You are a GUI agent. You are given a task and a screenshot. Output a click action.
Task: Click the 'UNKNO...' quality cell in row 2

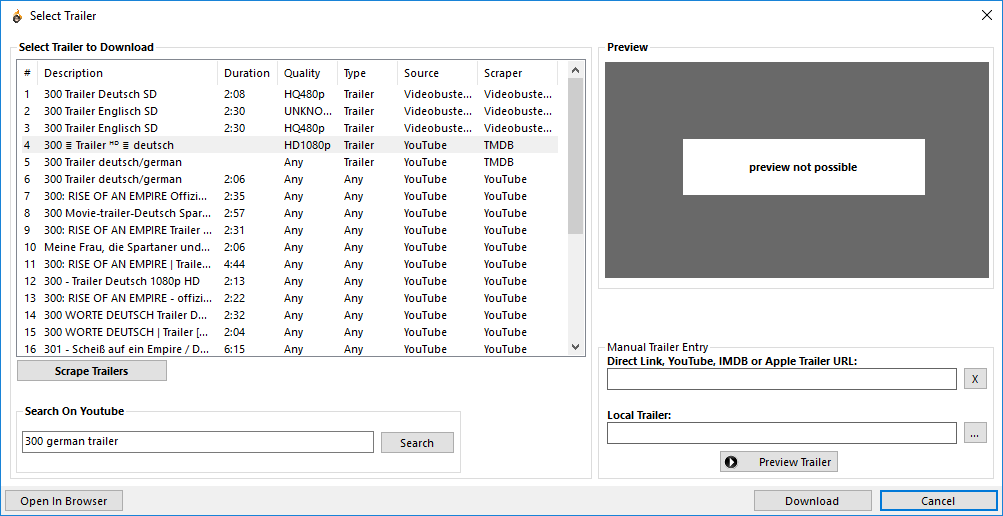pyautogui.click(x=308, y=111)
